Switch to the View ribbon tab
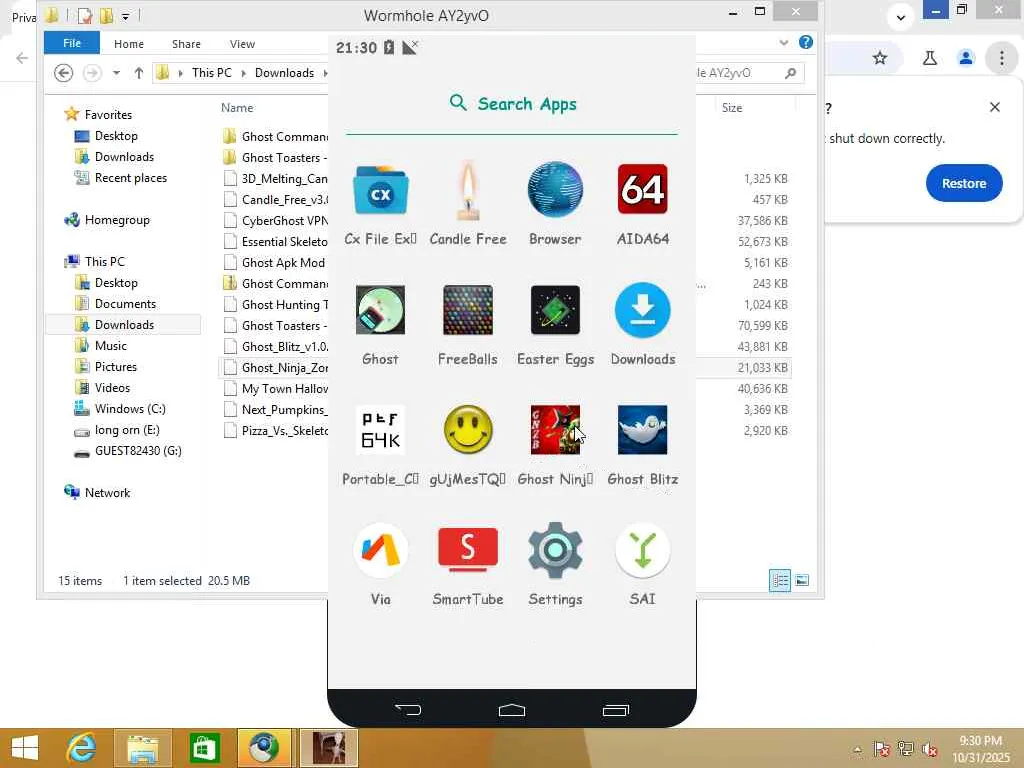The width and height of the screenshot is (1024, 768). [242, 44]
